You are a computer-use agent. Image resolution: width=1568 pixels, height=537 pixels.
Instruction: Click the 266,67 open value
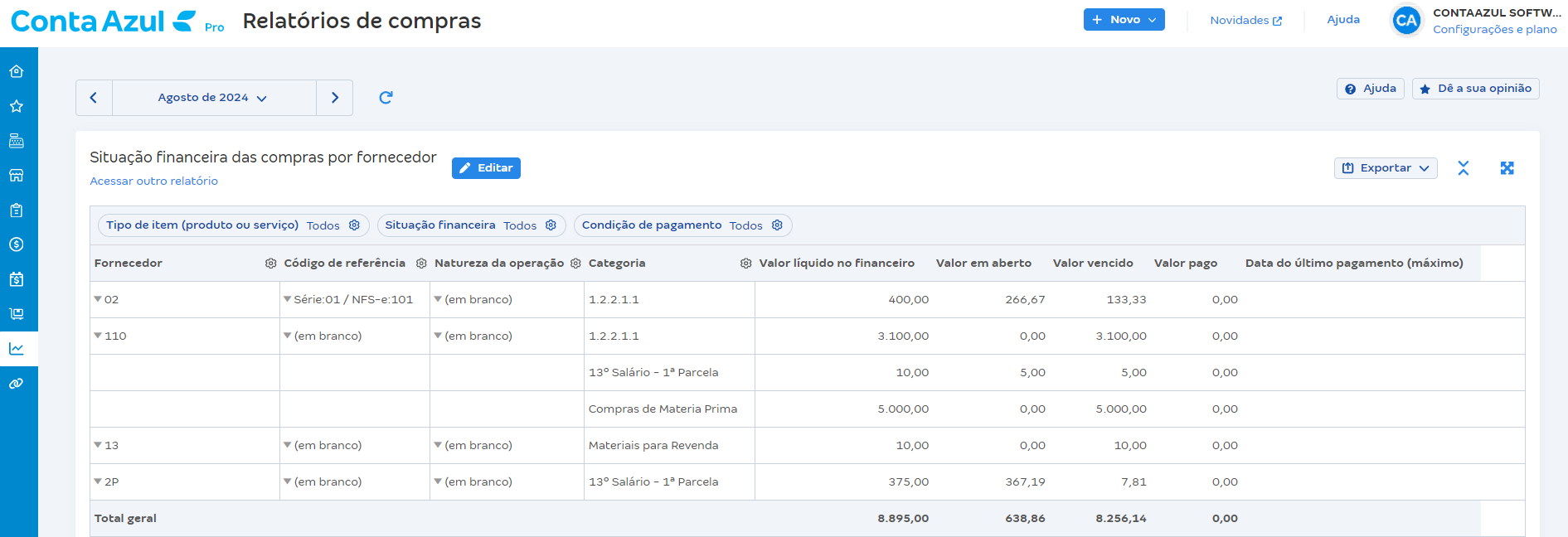[1025, 300]
